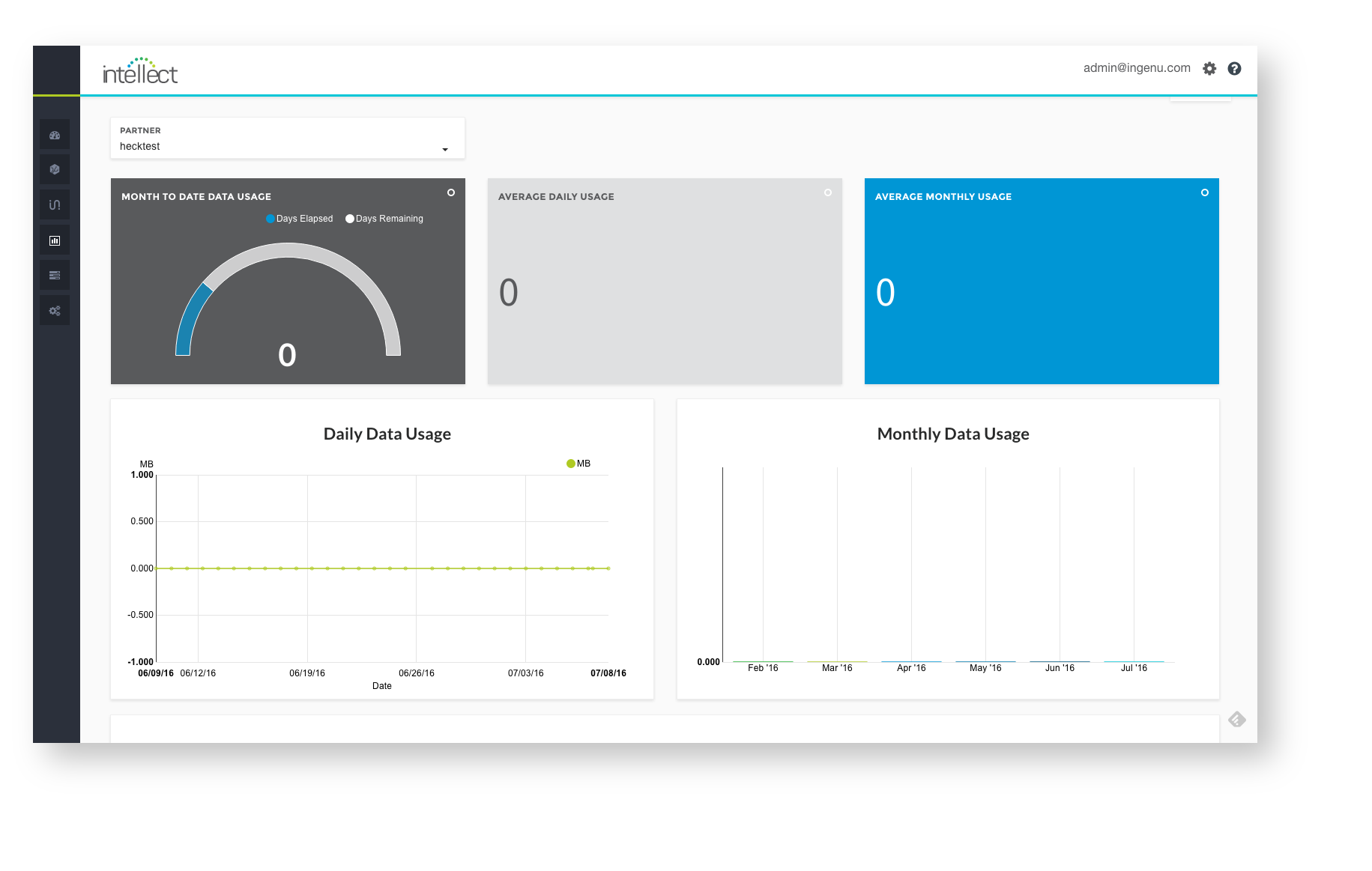Screen dimensions: 1372x871
Task: Click the last data point at 07/08/16
Action: (x=608, y=568)
